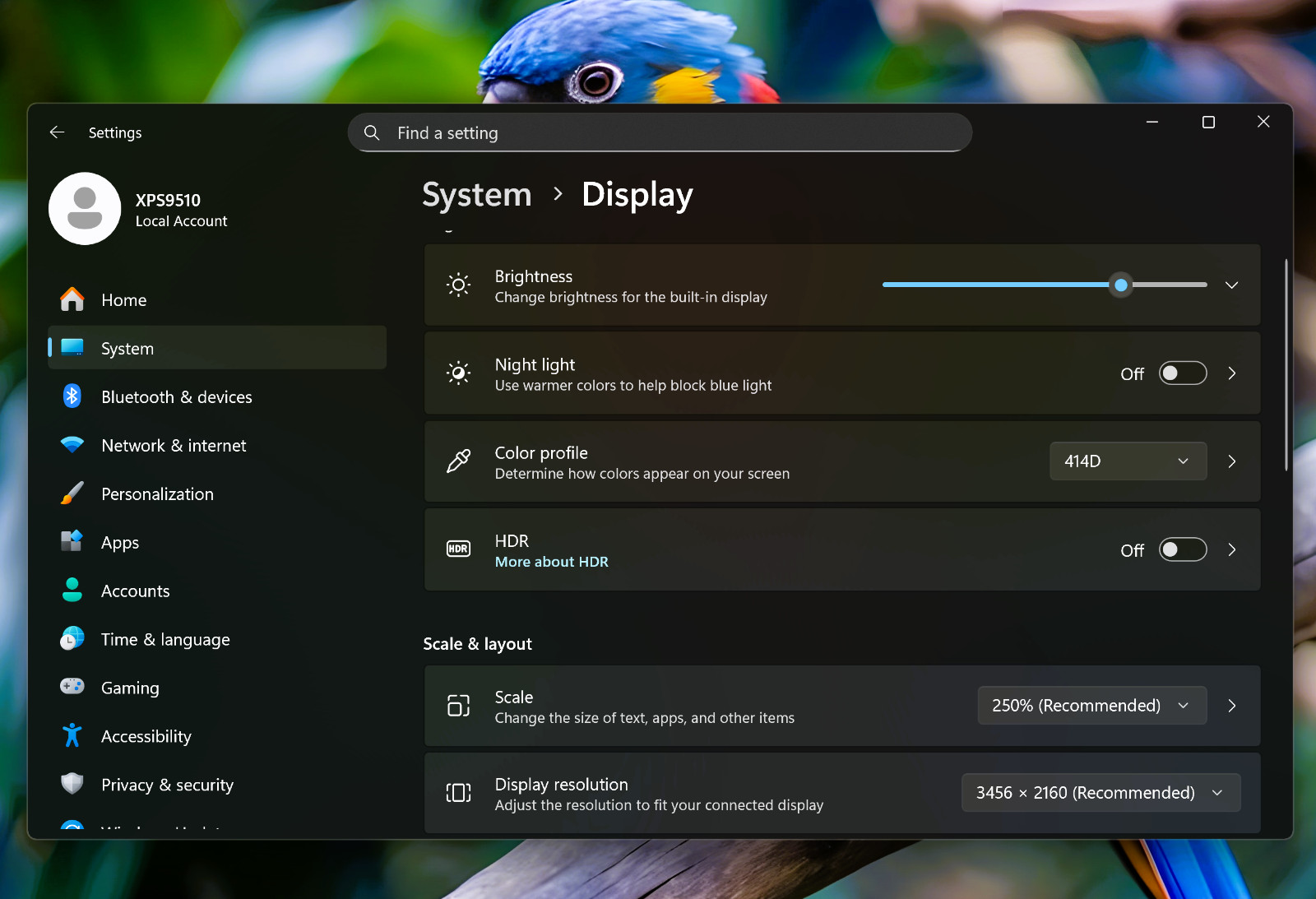Click the Night light icon
The height and width of the screenshot is (899, 1316).
tap(459, 373)
